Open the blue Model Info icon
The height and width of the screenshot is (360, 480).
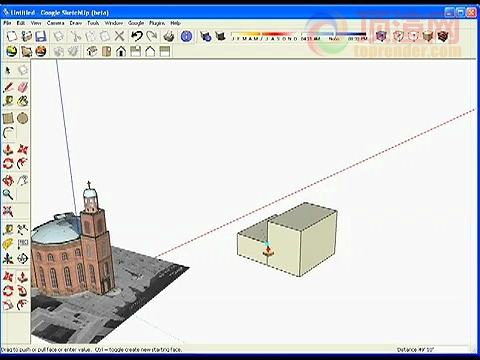click(x=186, y=36)
